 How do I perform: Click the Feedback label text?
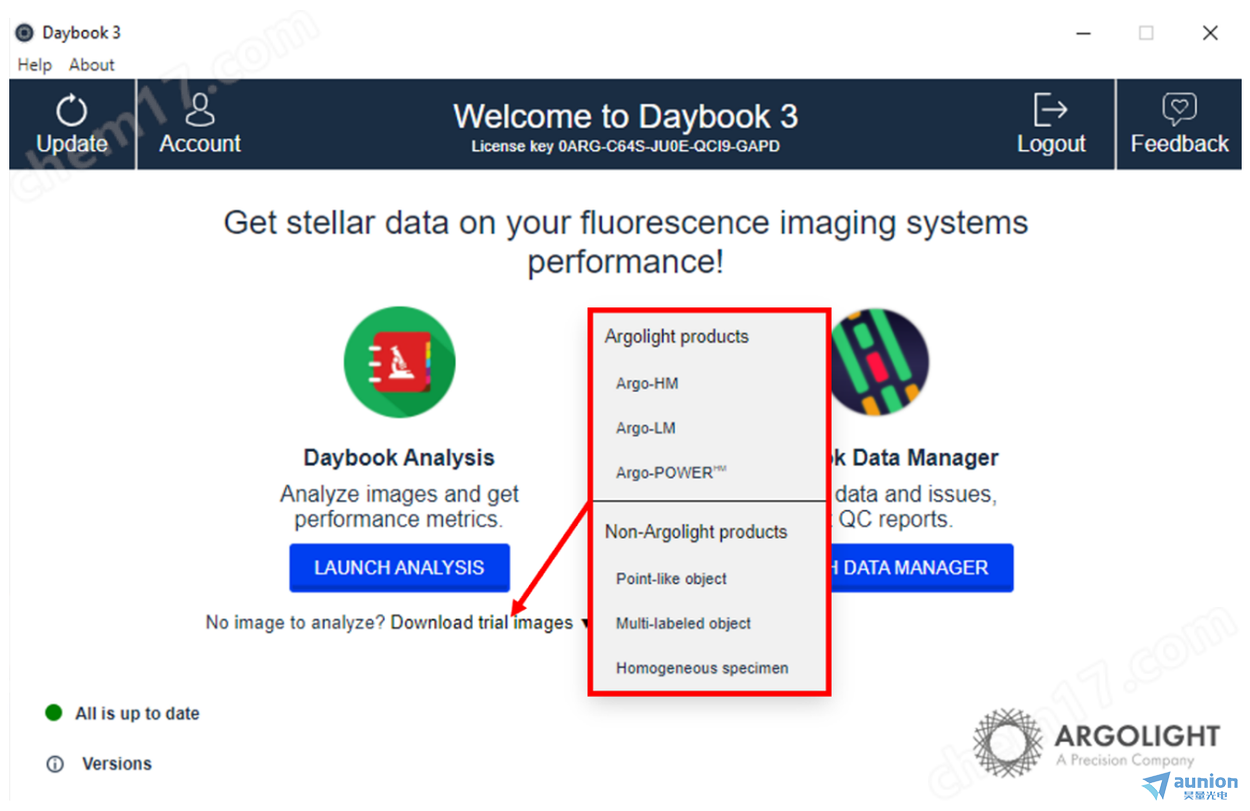pos(1179,144)
